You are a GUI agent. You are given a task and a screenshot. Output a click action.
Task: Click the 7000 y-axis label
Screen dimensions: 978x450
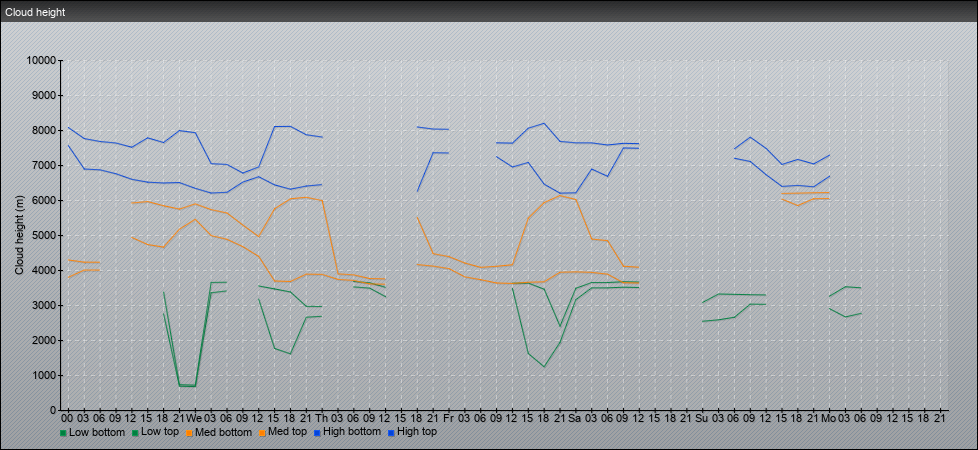pyautogui.click(x=44, y=165)
